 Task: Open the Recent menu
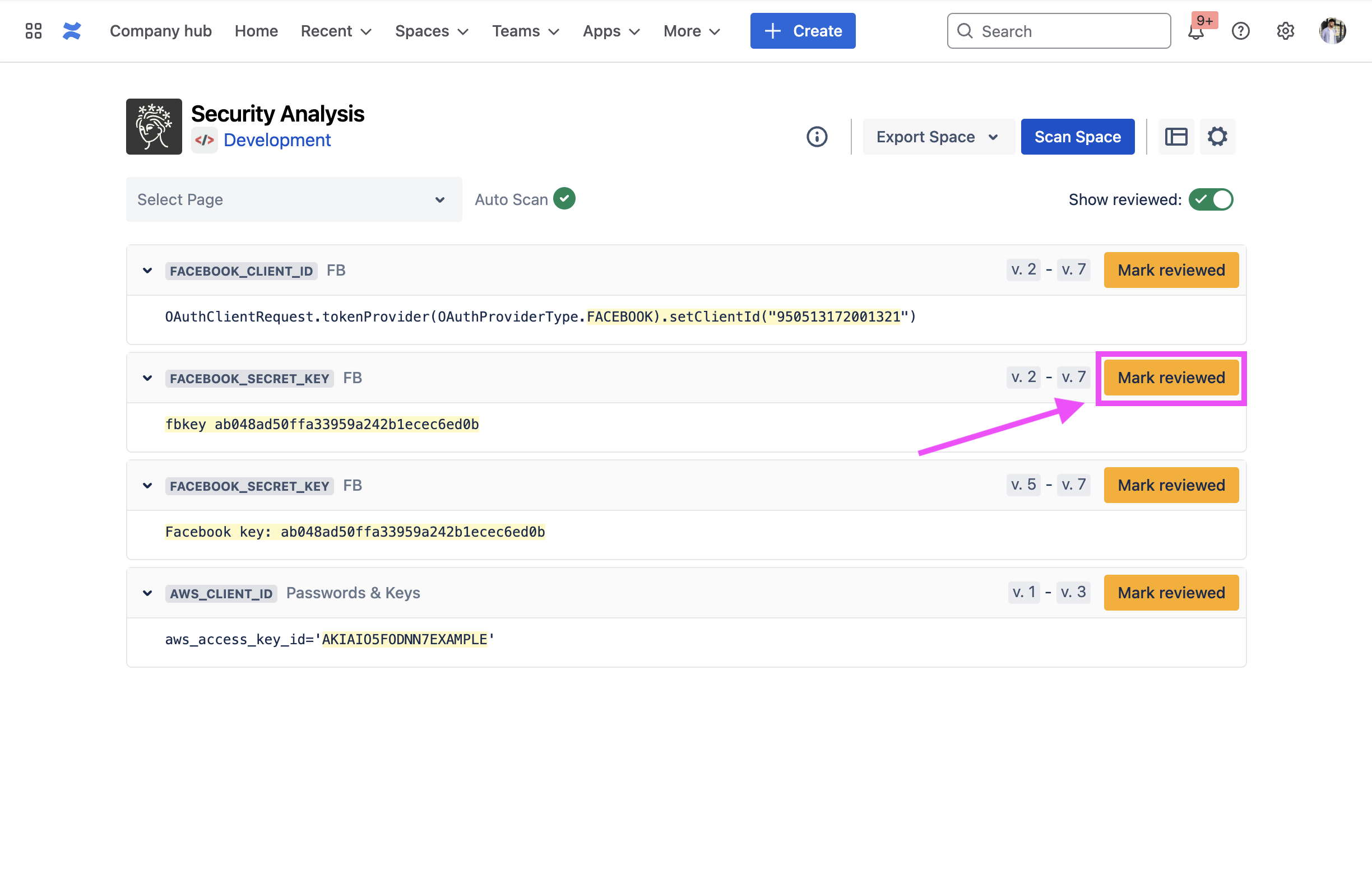click(336, 31)
